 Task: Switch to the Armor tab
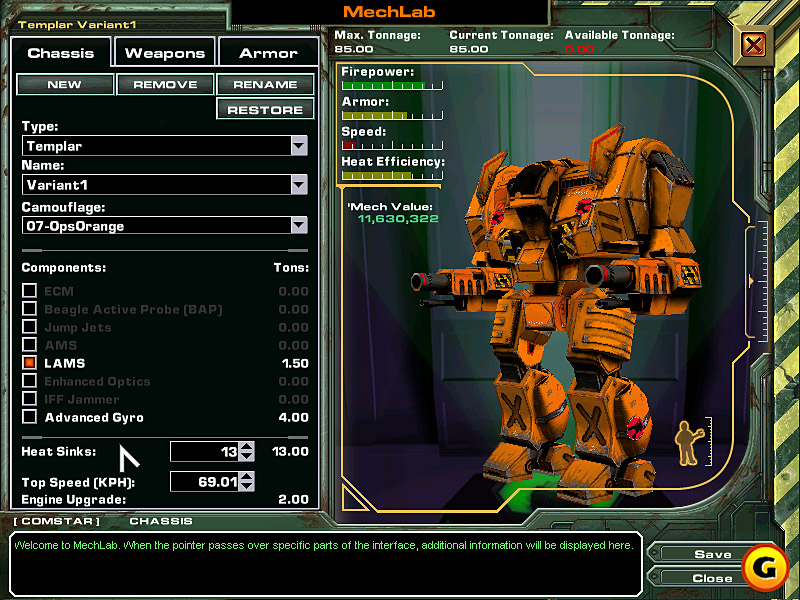[268, 53]
